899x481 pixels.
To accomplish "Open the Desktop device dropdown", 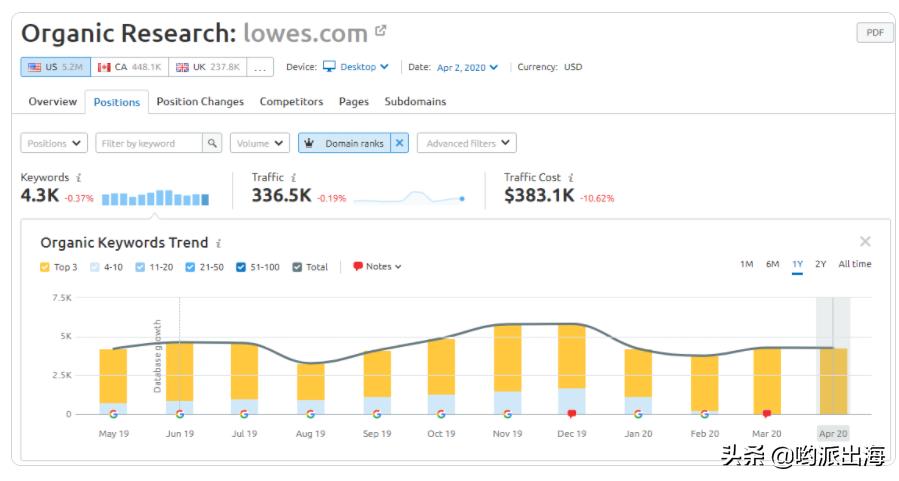I will pyautogui.click(x=356, y=67).
